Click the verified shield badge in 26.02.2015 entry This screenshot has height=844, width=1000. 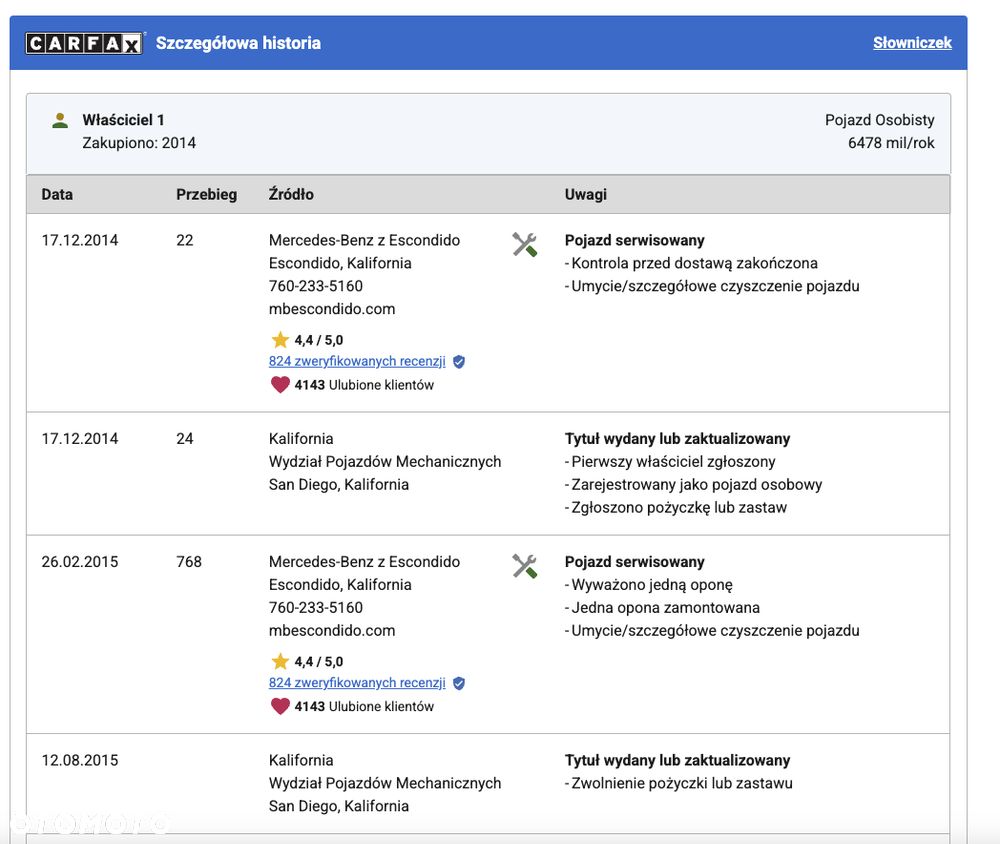coord(459,683)
